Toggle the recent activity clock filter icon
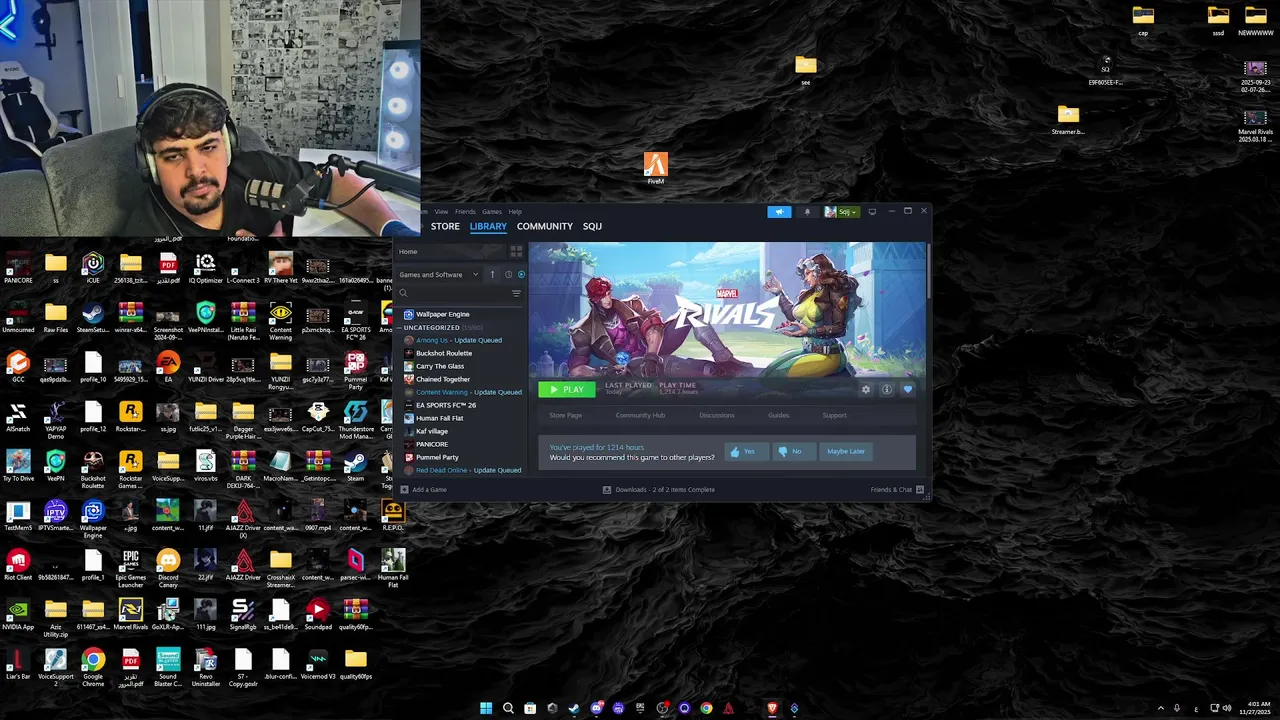The image size is (1280, 720). tap(508, 274)
